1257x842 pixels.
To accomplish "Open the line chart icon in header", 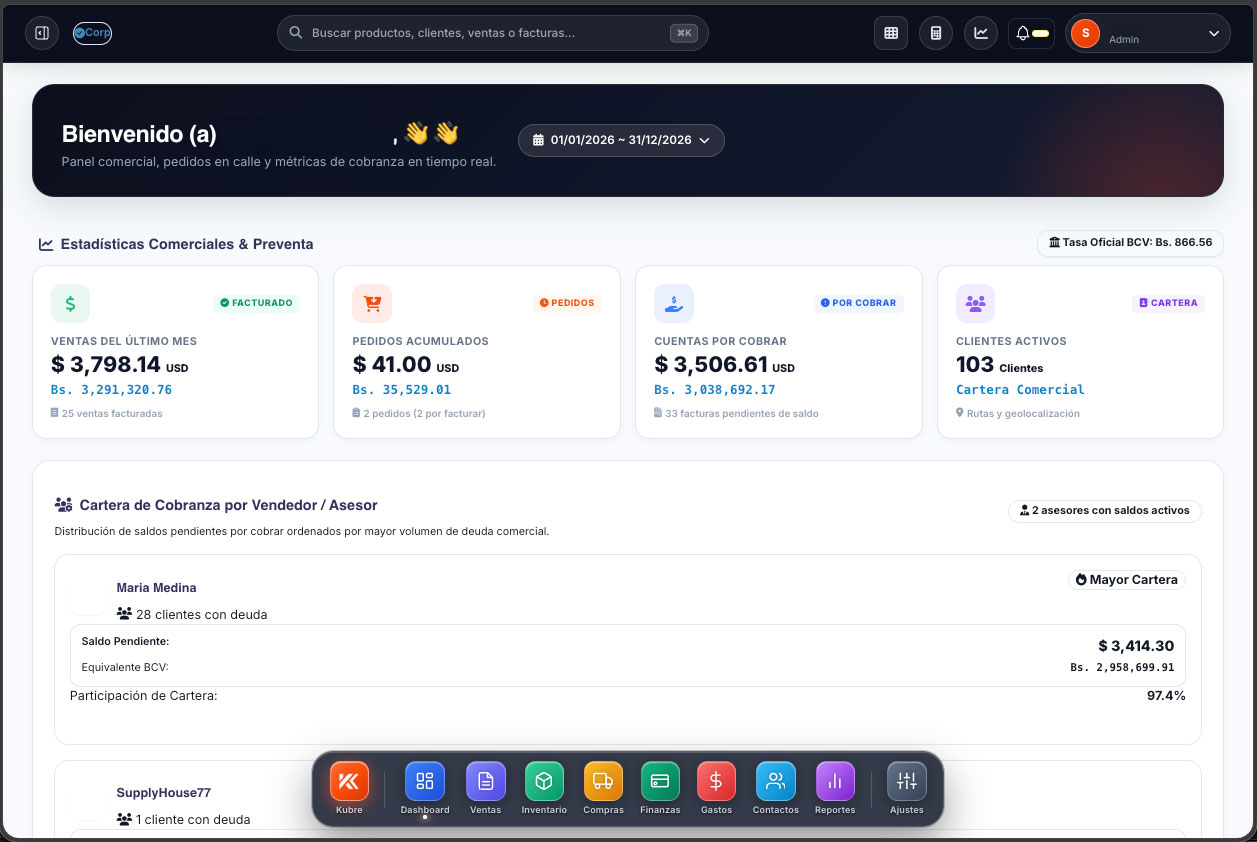I will click(x=981, y=33).
